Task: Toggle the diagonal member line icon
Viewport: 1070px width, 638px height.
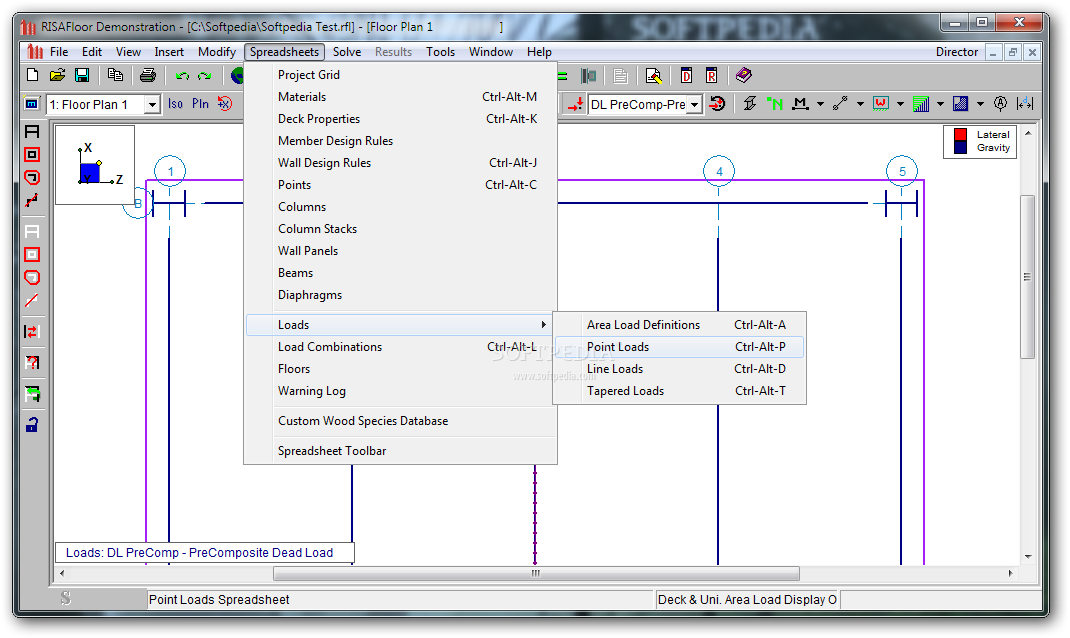Action: click(x=840, y=104)
